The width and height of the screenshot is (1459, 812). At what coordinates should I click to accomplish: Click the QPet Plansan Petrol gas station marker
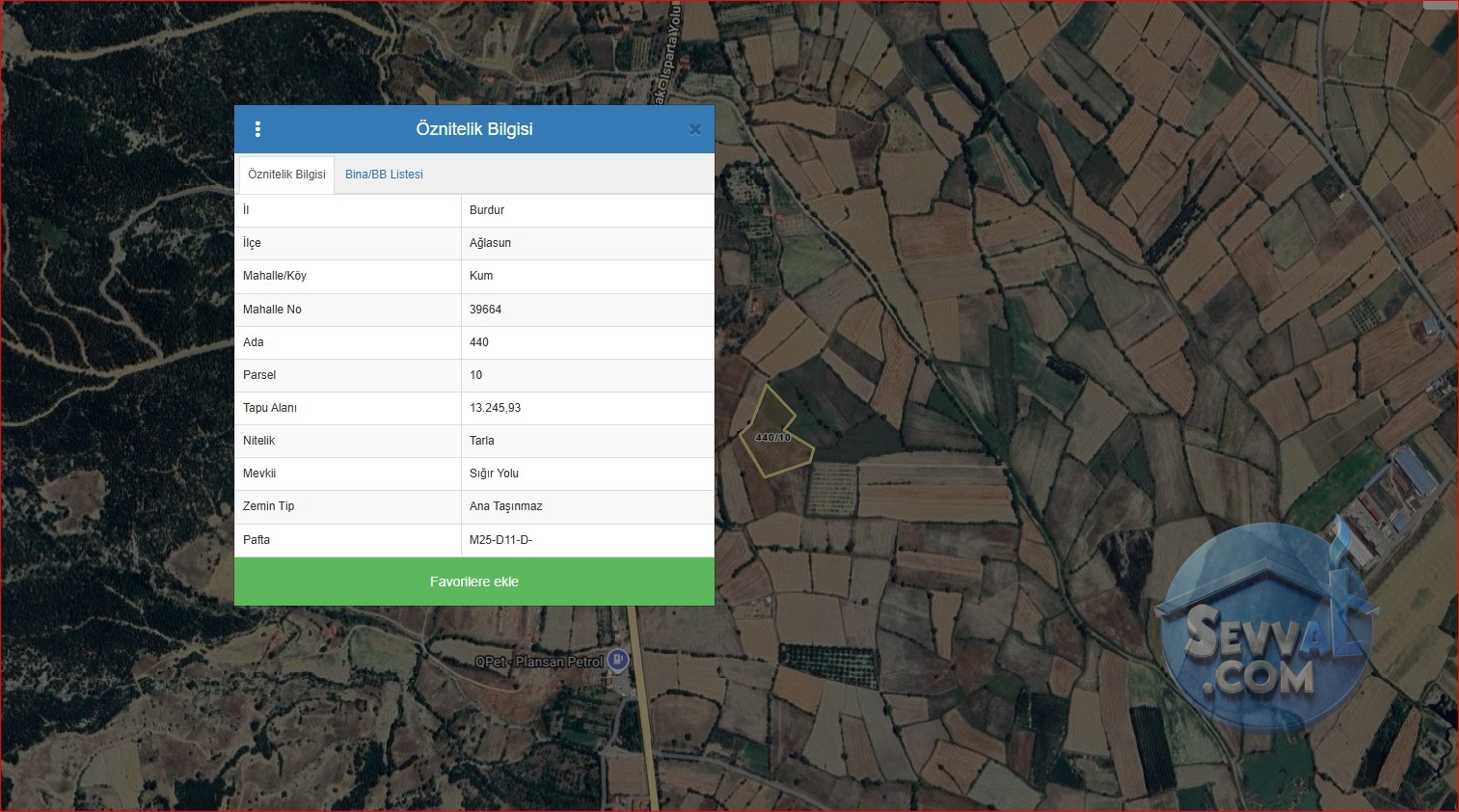(x=618, y=661)
